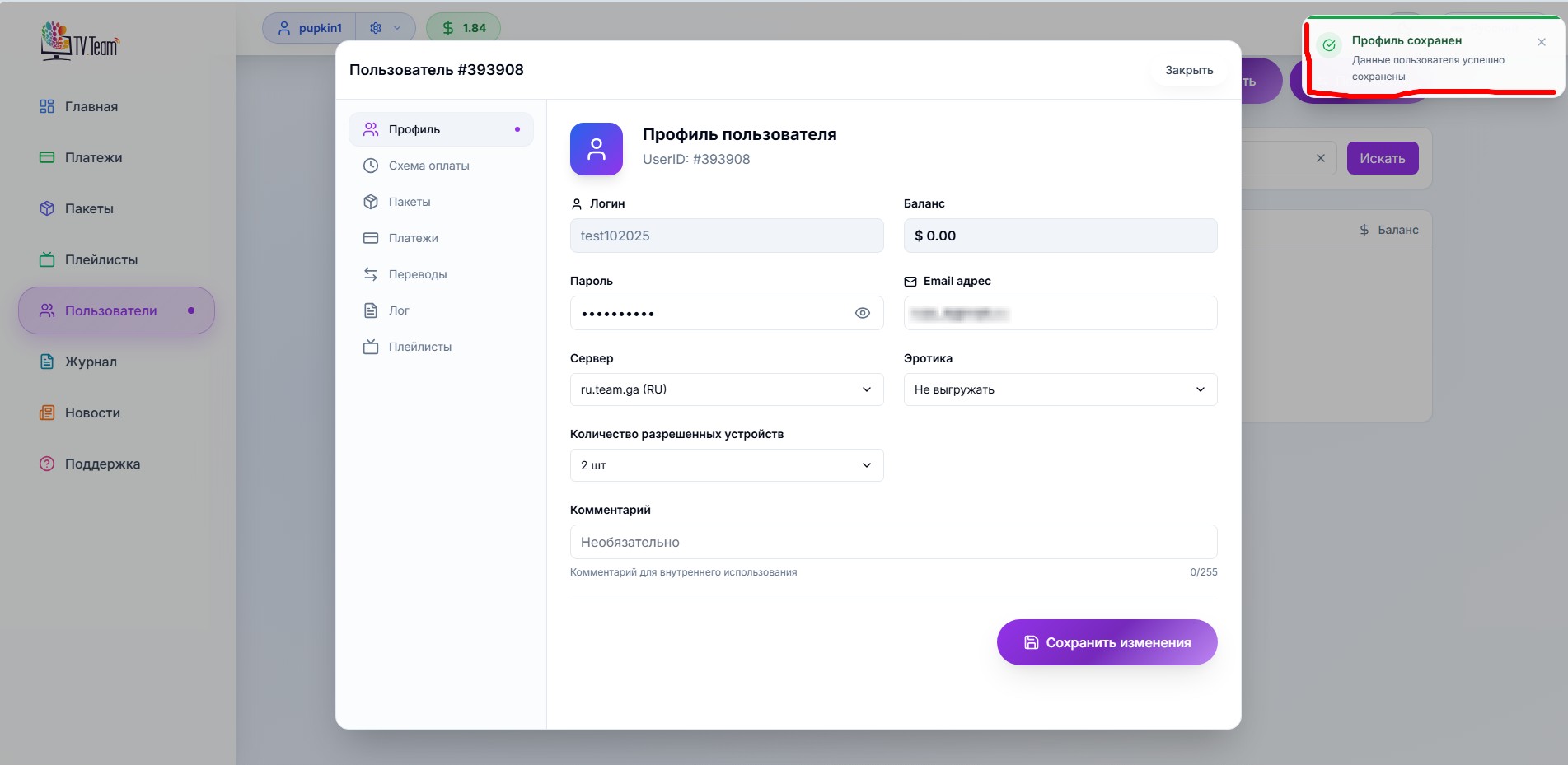The width and height of the screenshot is (1568, 765).
Task: Dismiss the profile saved notification
Action: (1541, 42)
